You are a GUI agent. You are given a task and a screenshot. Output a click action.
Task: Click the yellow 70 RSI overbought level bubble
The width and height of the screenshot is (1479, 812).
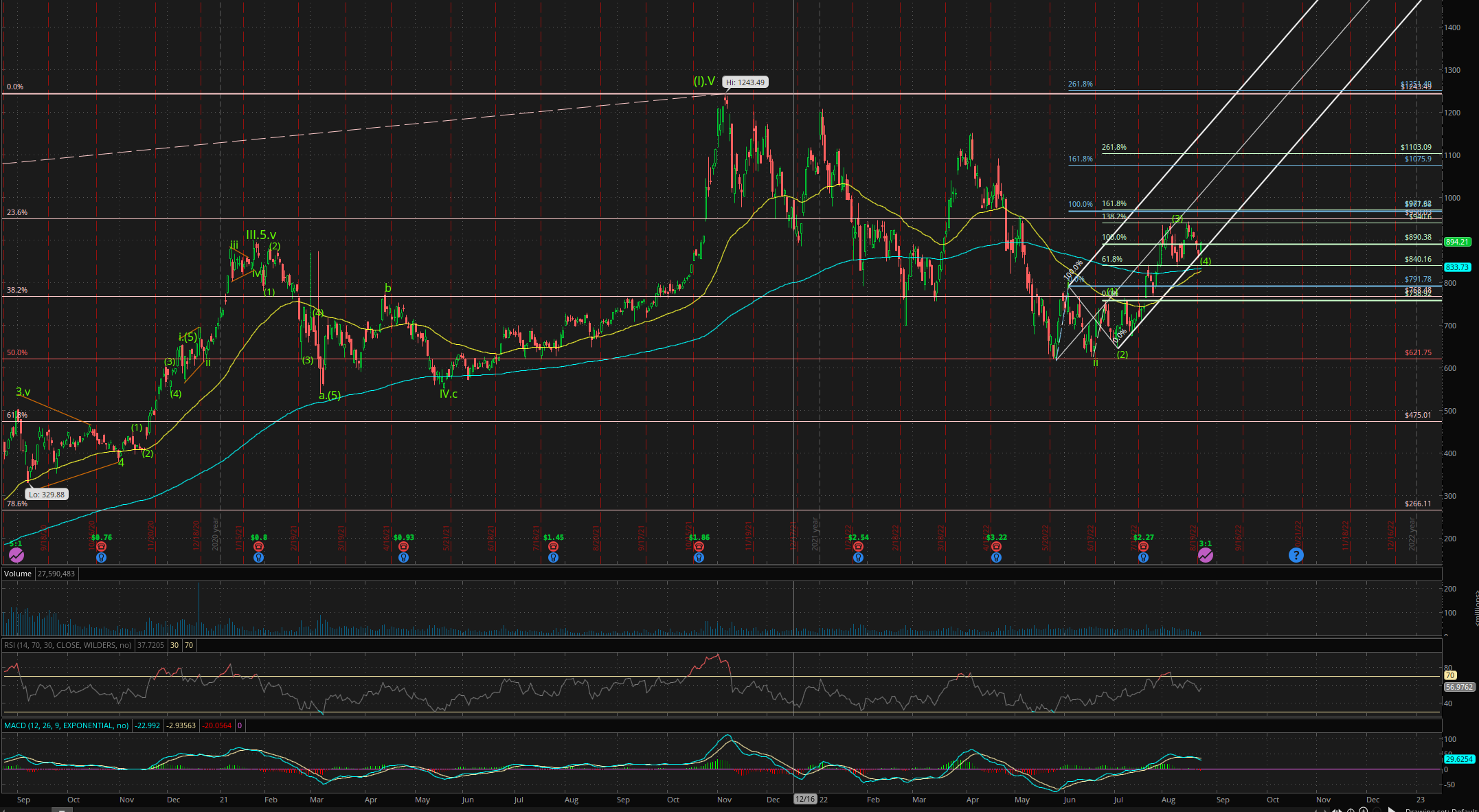coord(1450,676)
